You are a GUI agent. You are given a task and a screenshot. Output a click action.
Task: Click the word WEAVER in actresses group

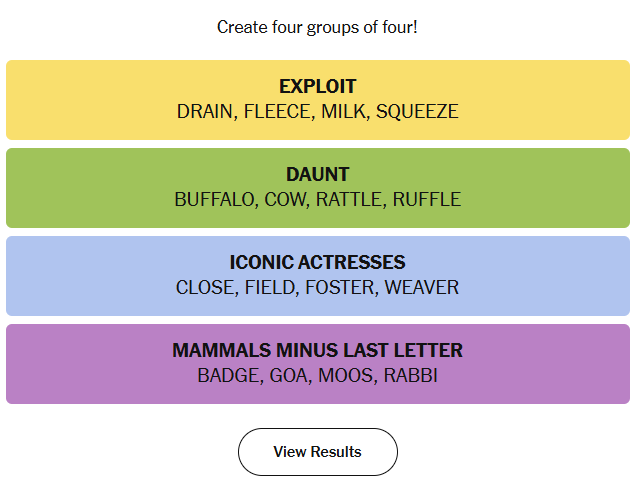(421, 288)
